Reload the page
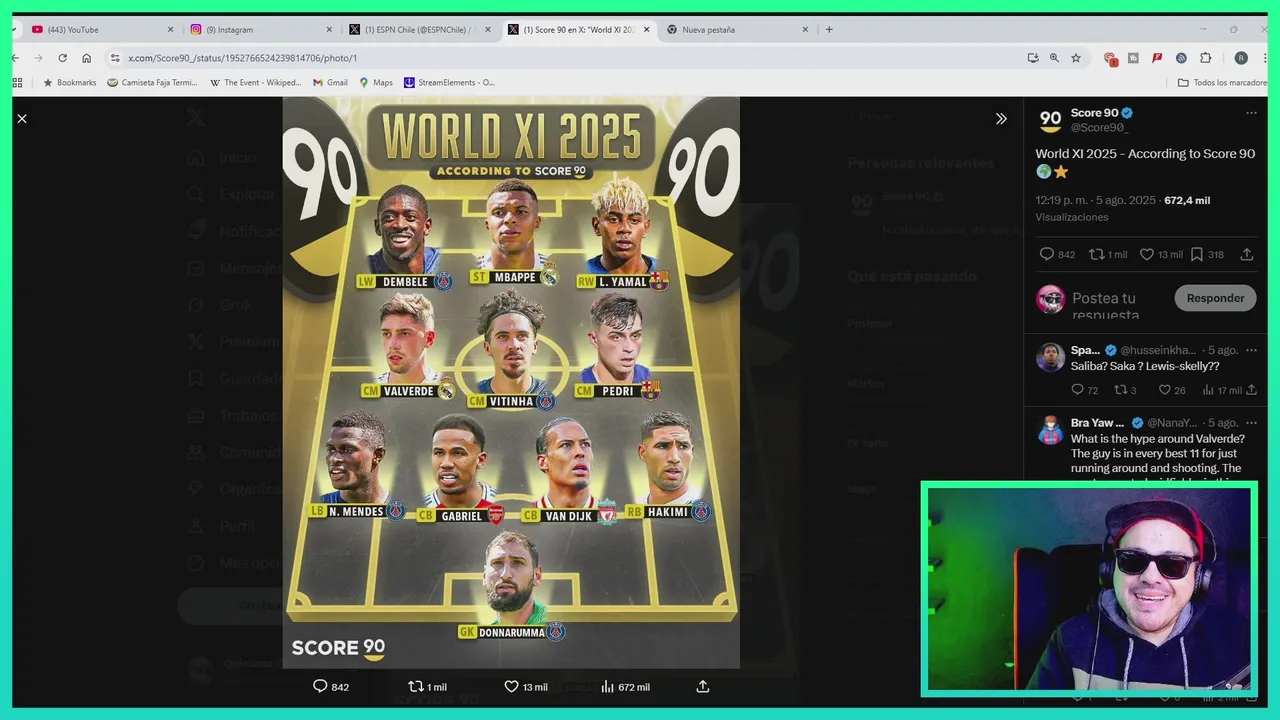1280x720 pixels. 62,58
